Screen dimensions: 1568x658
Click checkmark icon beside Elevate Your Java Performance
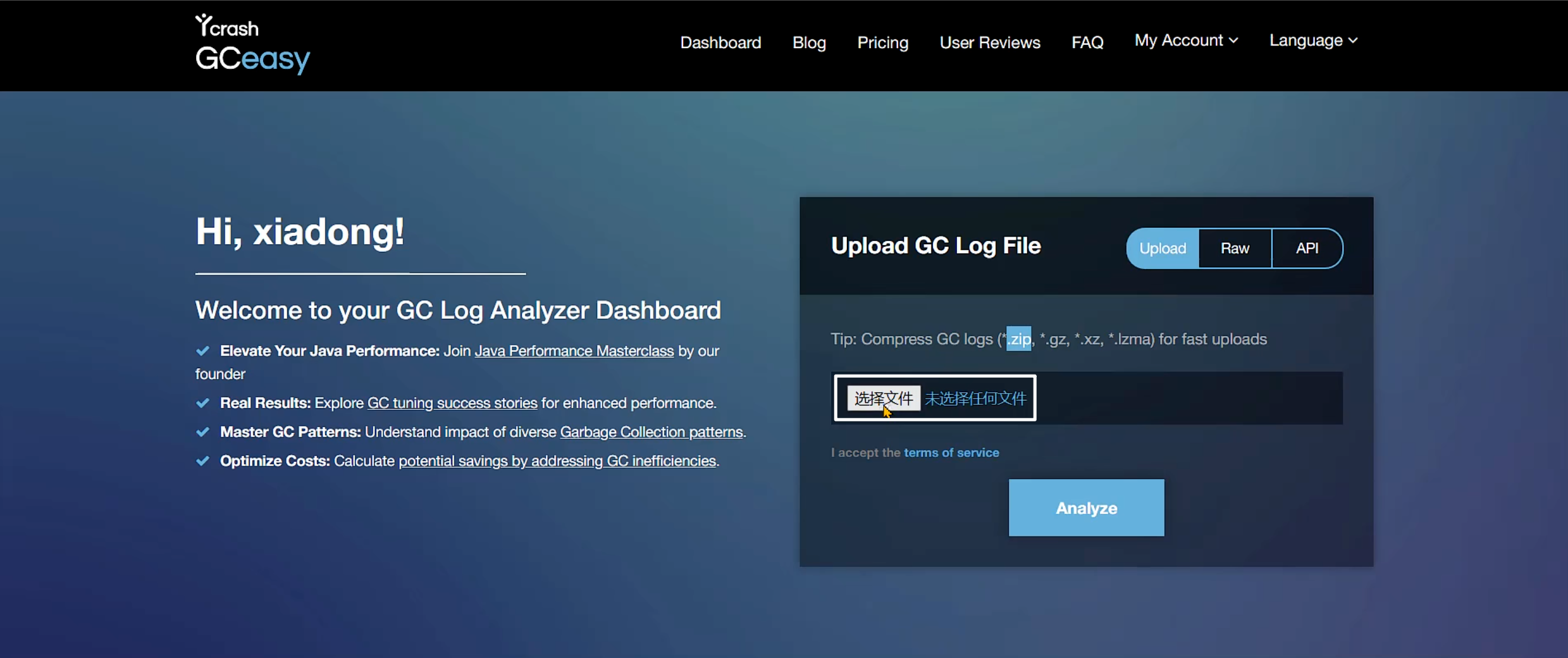click(x=202, y=351)
